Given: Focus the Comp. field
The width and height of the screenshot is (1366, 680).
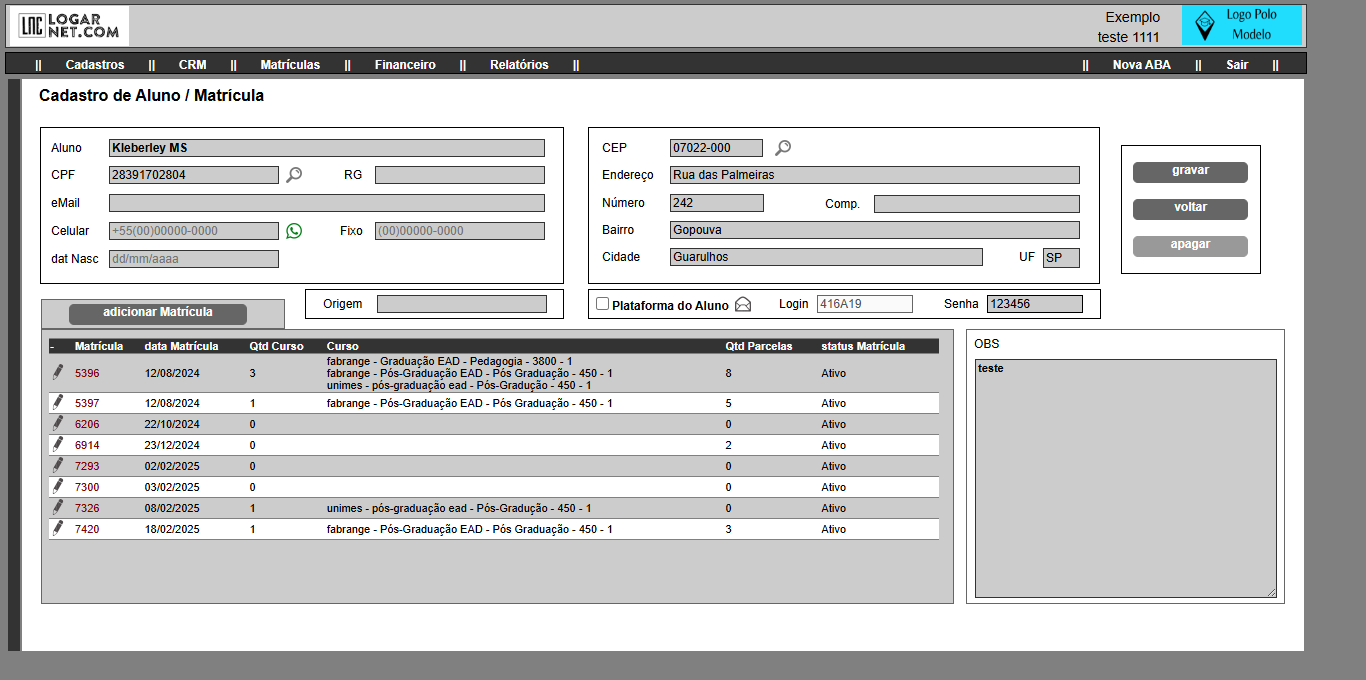Looking at the screenshot, I should point(977,204).
